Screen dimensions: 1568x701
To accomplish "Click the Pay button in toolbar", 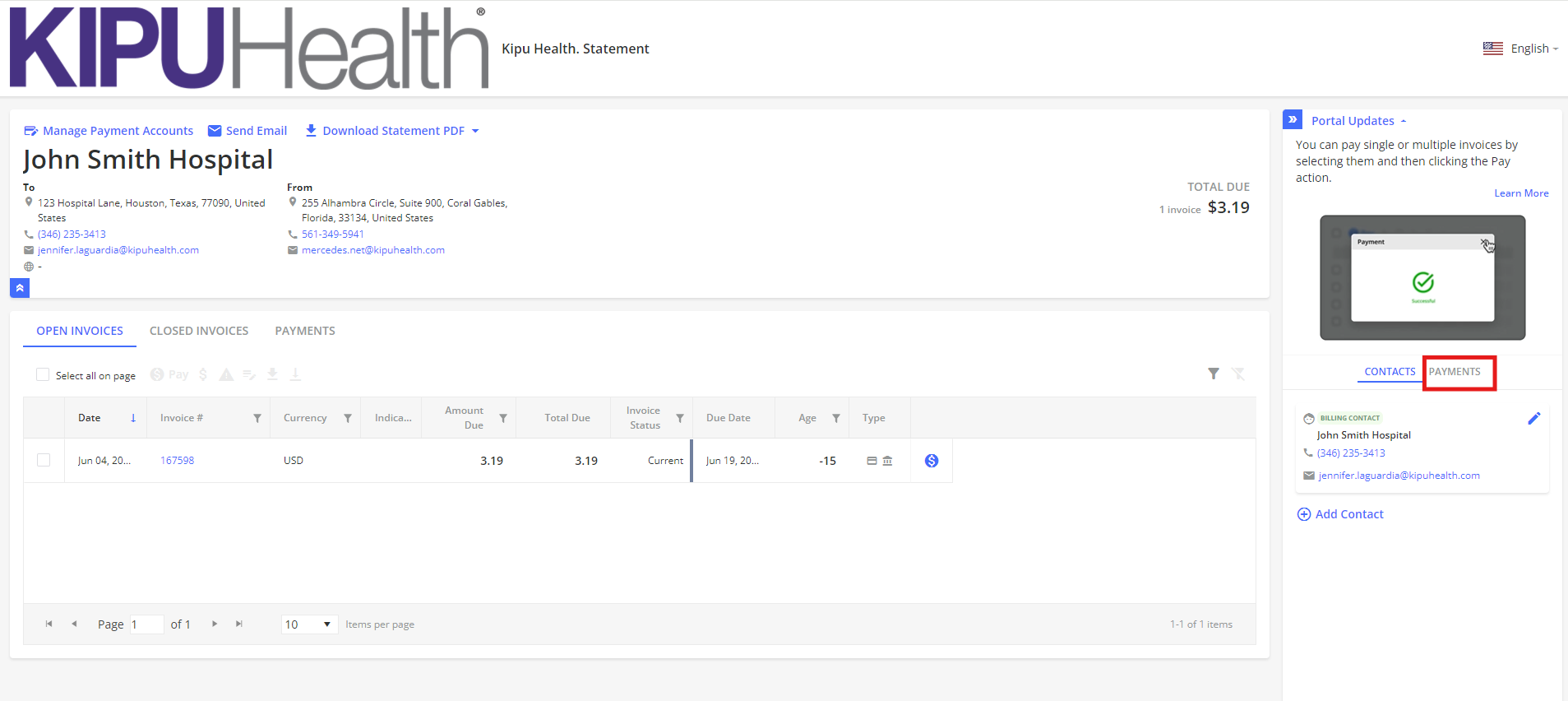I will [x=169, y=374].
